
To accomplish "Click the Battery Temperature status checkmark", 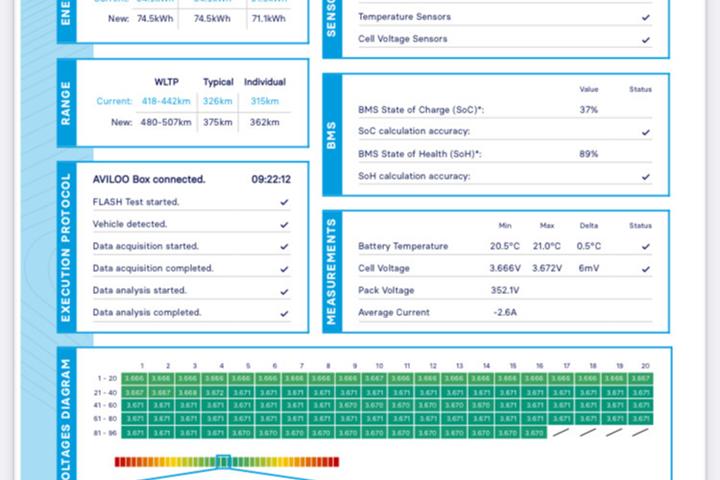I will pyautogui.click(x=646, y=247).
